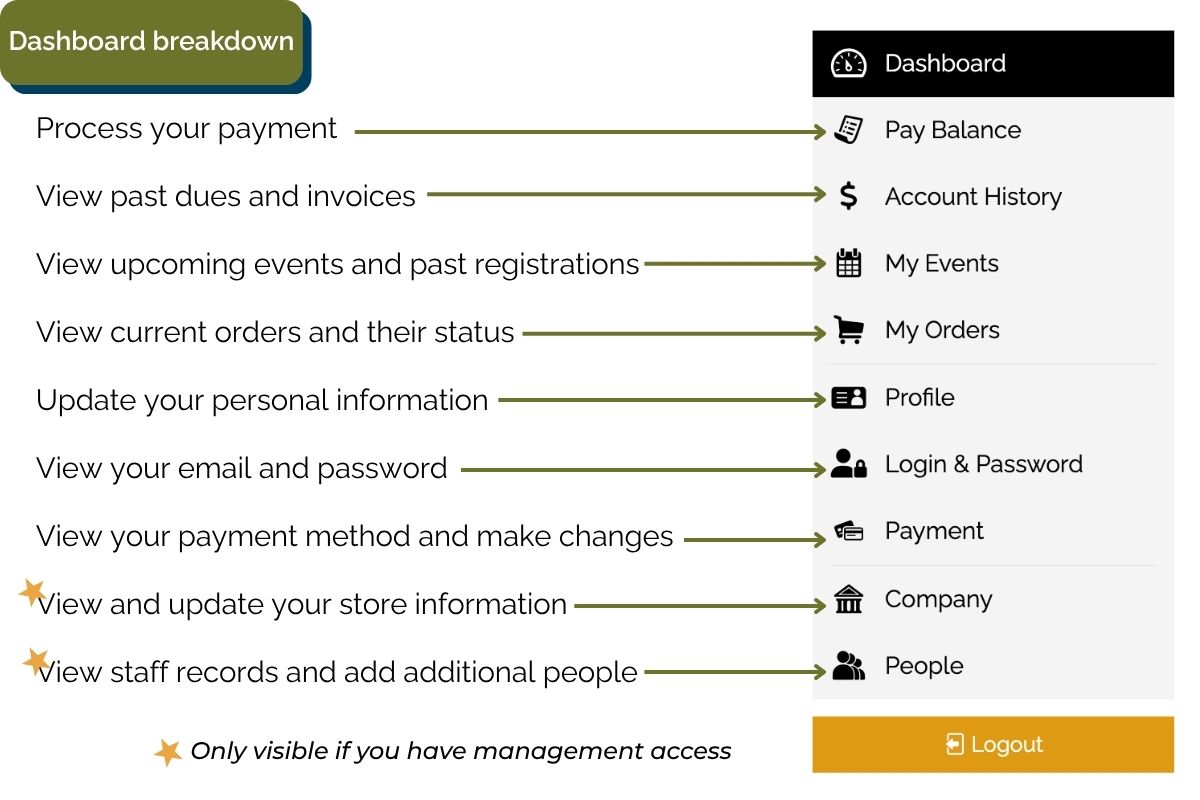Click the star beside management access note

pos(168,752)
